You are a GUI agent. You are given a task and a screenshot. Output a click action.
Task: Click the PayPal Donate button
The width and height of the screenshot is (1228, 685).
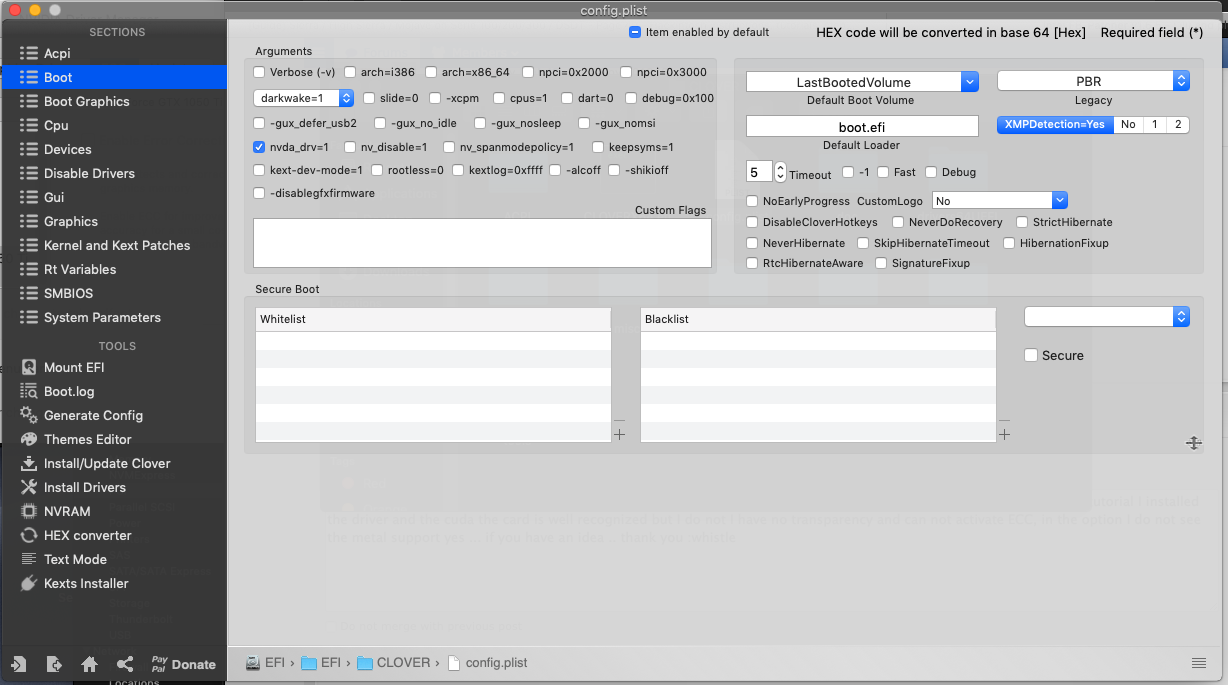183,664
